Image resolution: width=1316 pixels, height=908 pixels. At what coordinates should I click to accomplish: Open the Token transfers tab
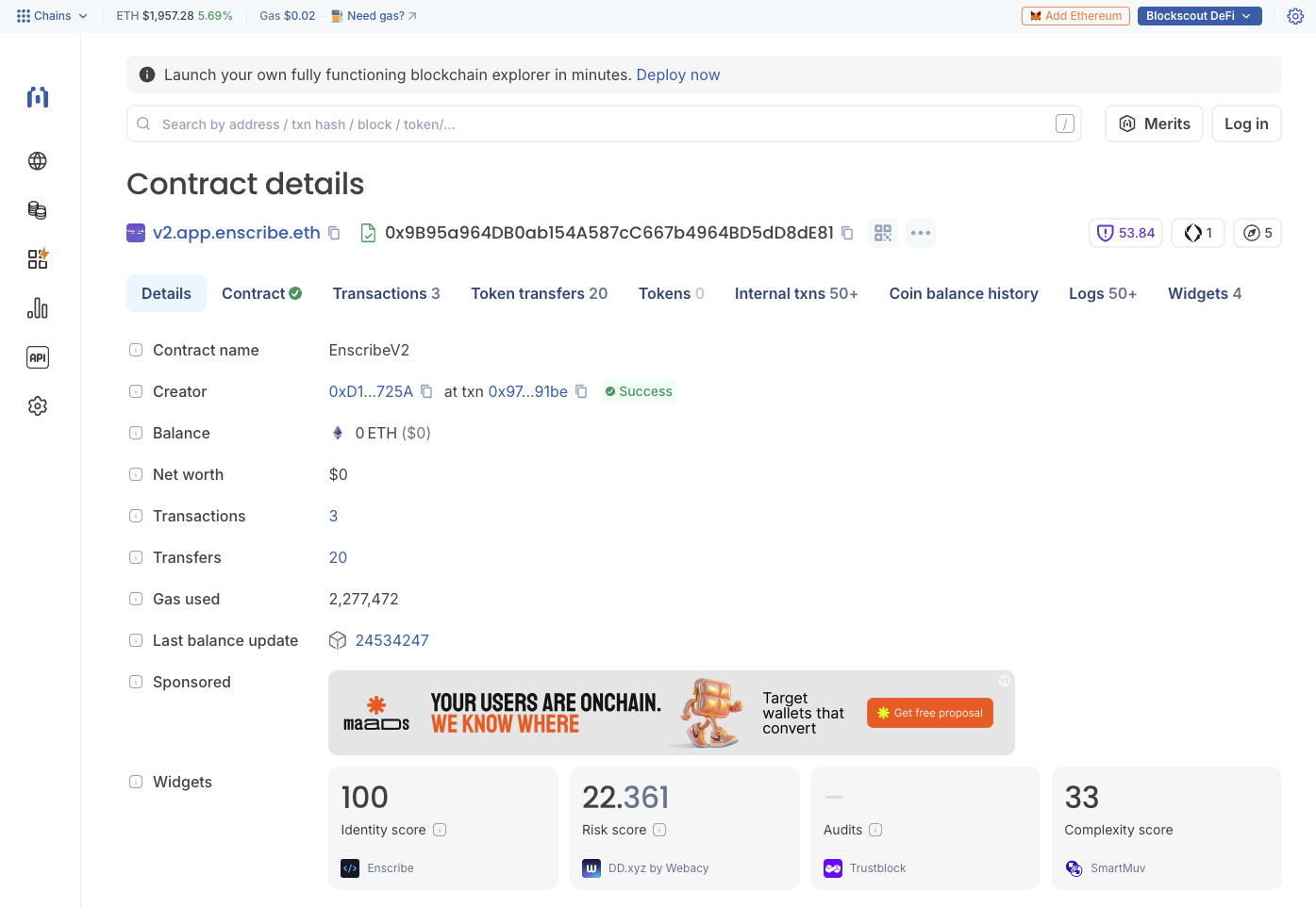(539, 293)
